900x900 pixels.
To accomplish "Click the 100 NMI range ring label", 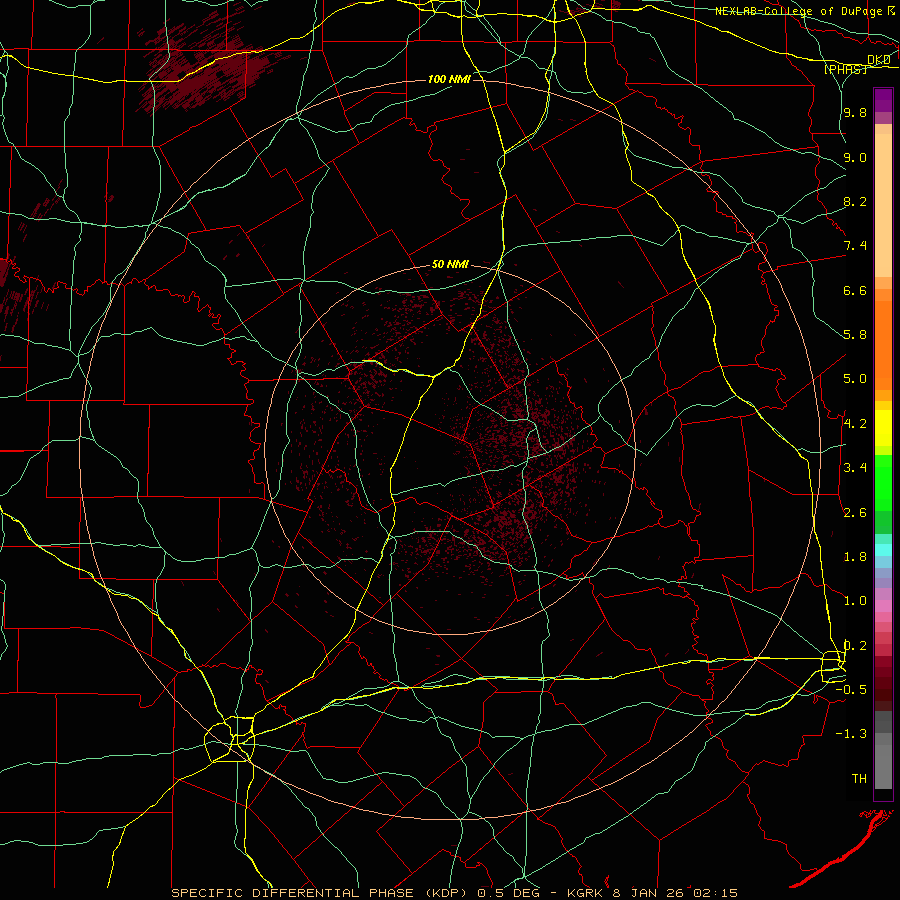I will [x=449, y=79].
